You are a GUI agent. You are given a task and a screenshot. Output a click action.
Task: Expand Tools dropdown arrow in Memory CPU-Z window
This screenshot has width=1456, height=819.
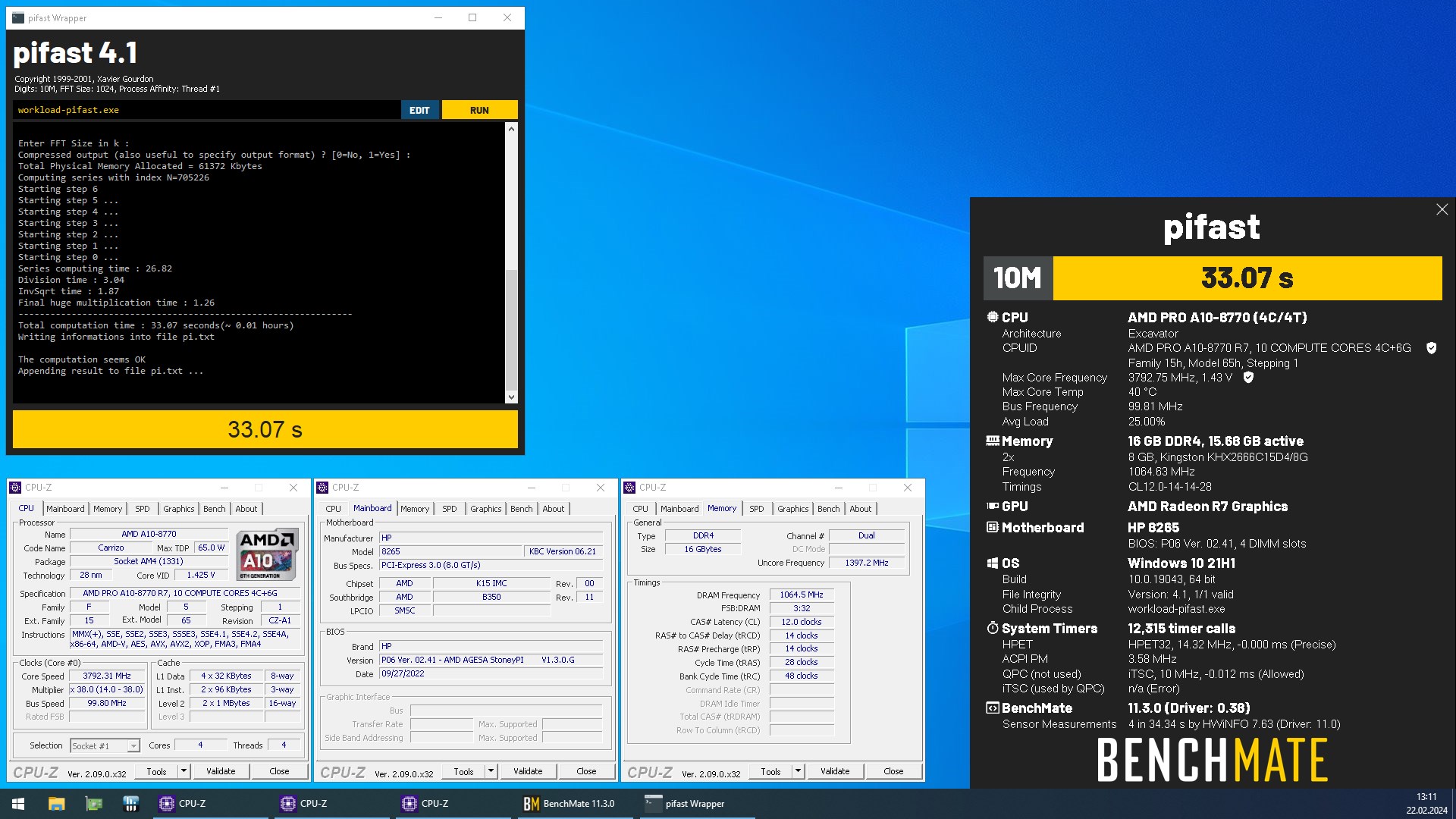click(798, 771)
